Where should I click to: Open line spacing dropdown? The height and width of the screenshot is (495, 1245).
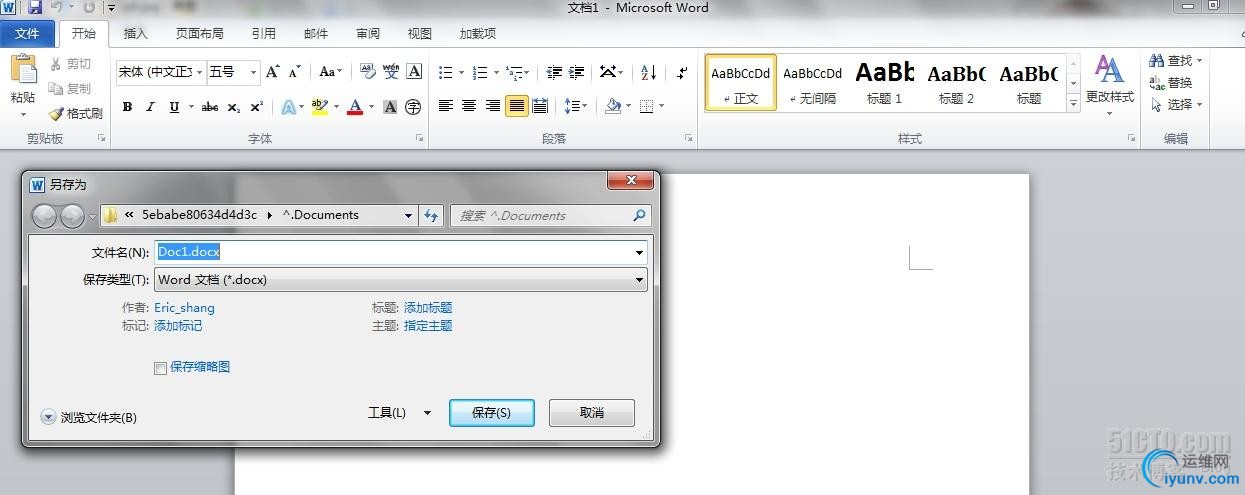(584, 106)
